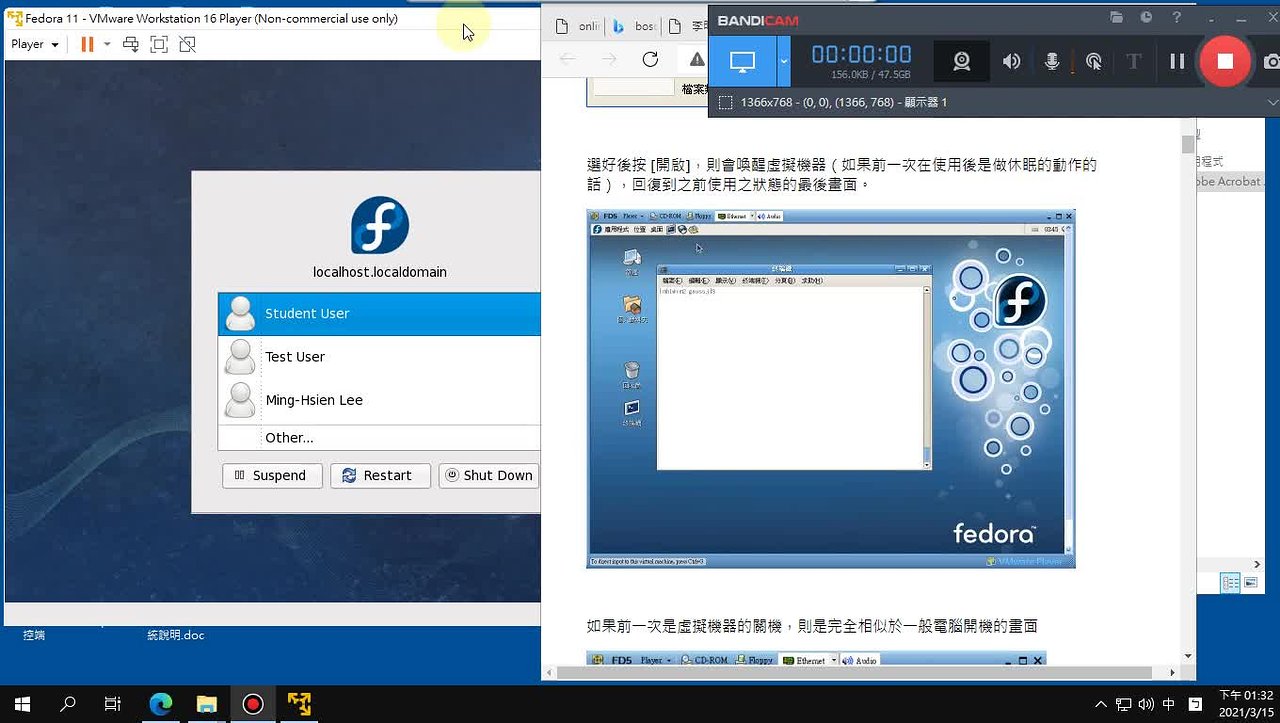Click the orange Suspend (pause) icon in VMware
This screenshot has height=723, width=1280.
tap(87, 44)
